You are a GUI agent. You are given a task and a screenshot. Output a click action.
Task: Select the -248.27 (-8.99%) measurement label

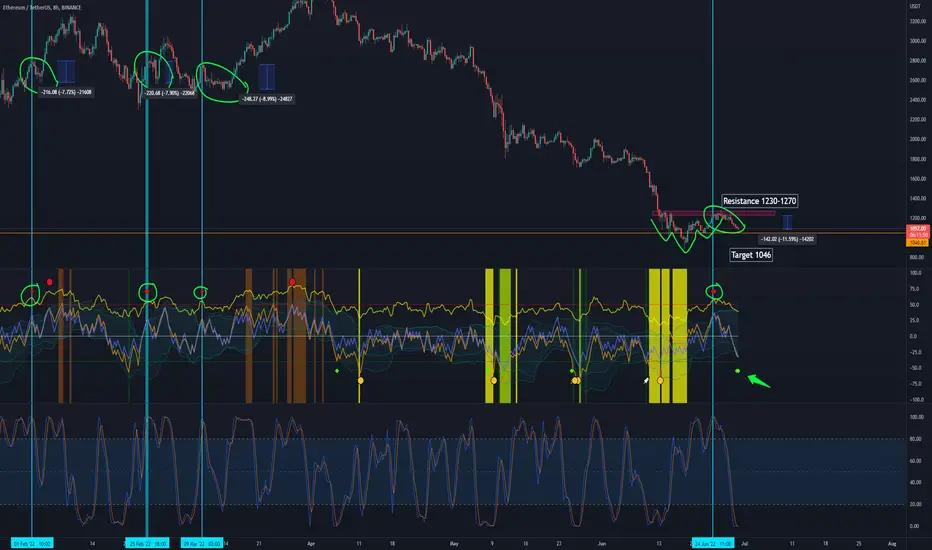click(267, 99)
